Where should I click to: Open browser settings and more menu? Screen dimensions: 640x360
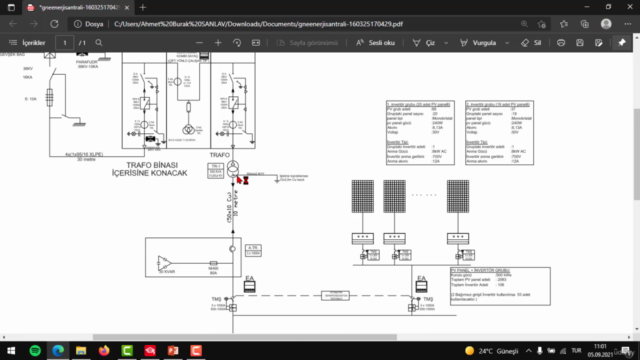point(628,24)
